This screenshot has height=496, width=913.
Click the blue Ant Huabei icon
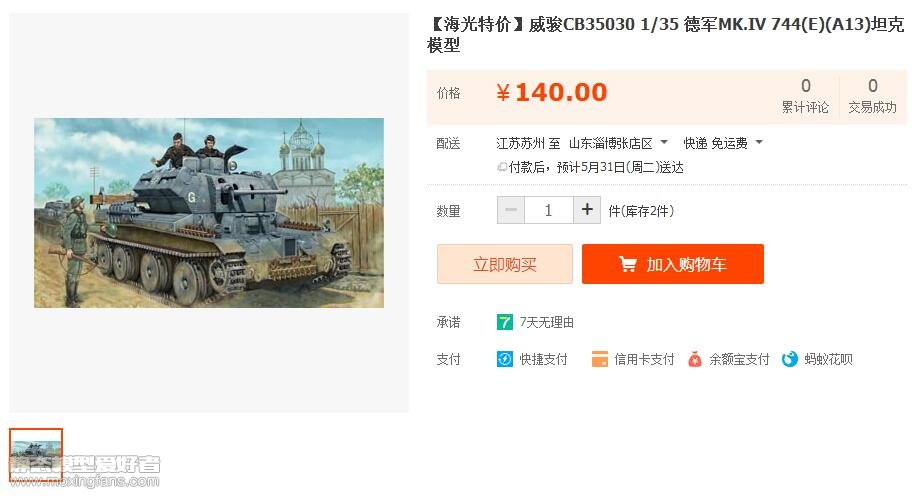tap(790, 359)
